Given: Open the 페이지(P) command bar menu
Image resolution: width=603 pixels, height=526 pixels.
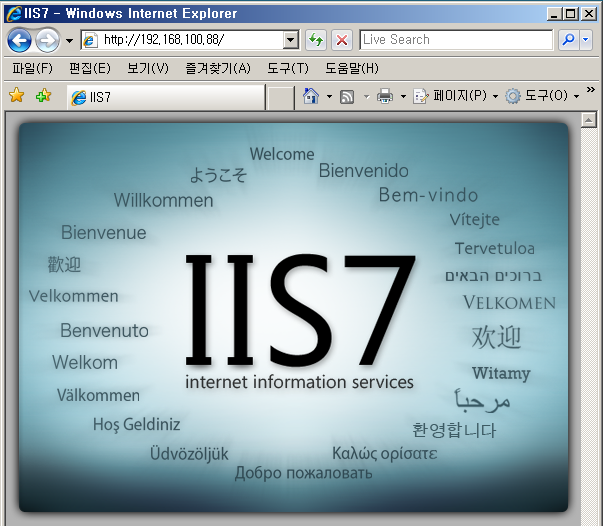Looking at the screenshot, I should tap(455, 96).
